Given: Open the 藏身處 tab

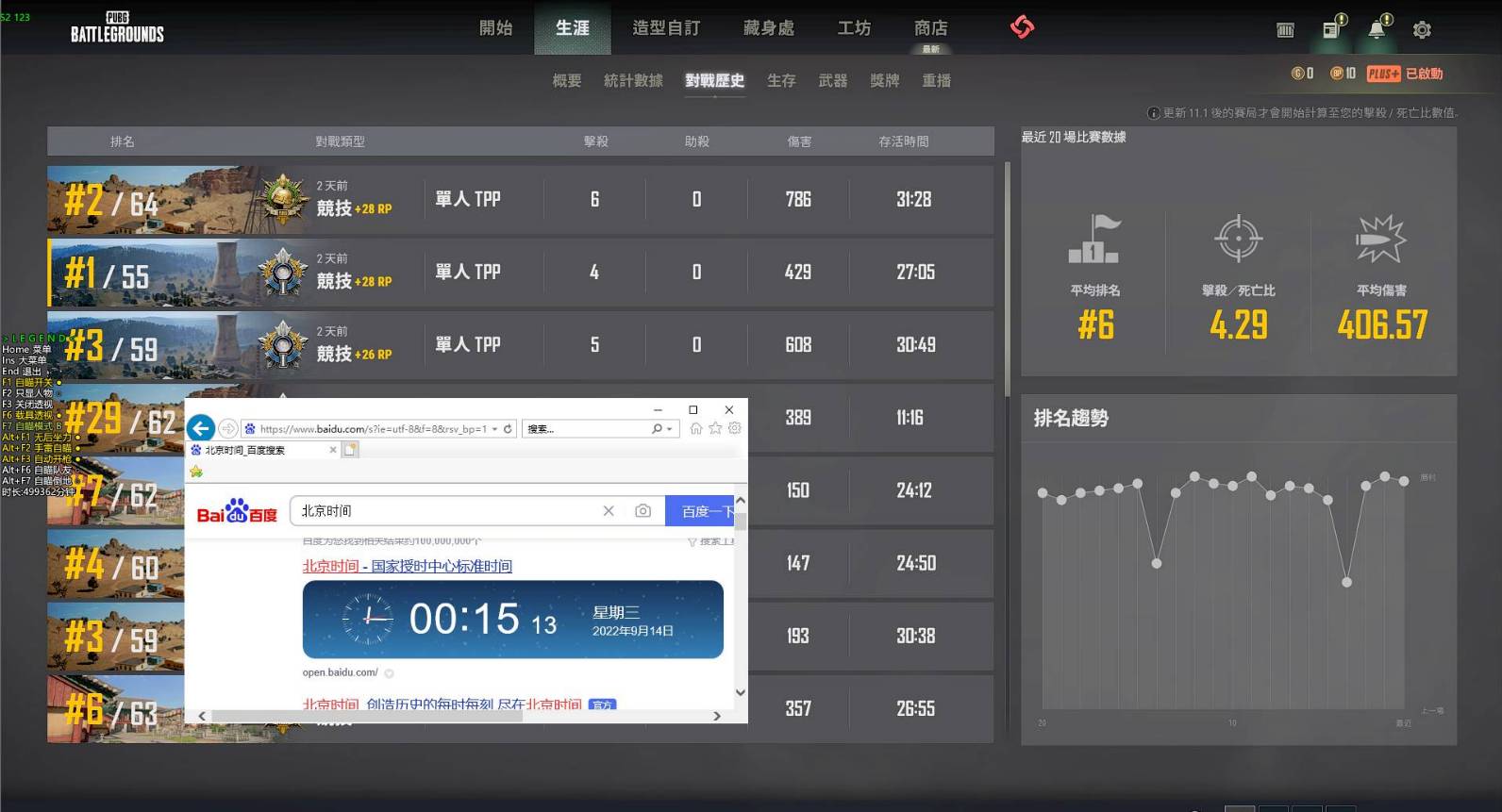Looking at the screenshot, I should tap(768, 28).
